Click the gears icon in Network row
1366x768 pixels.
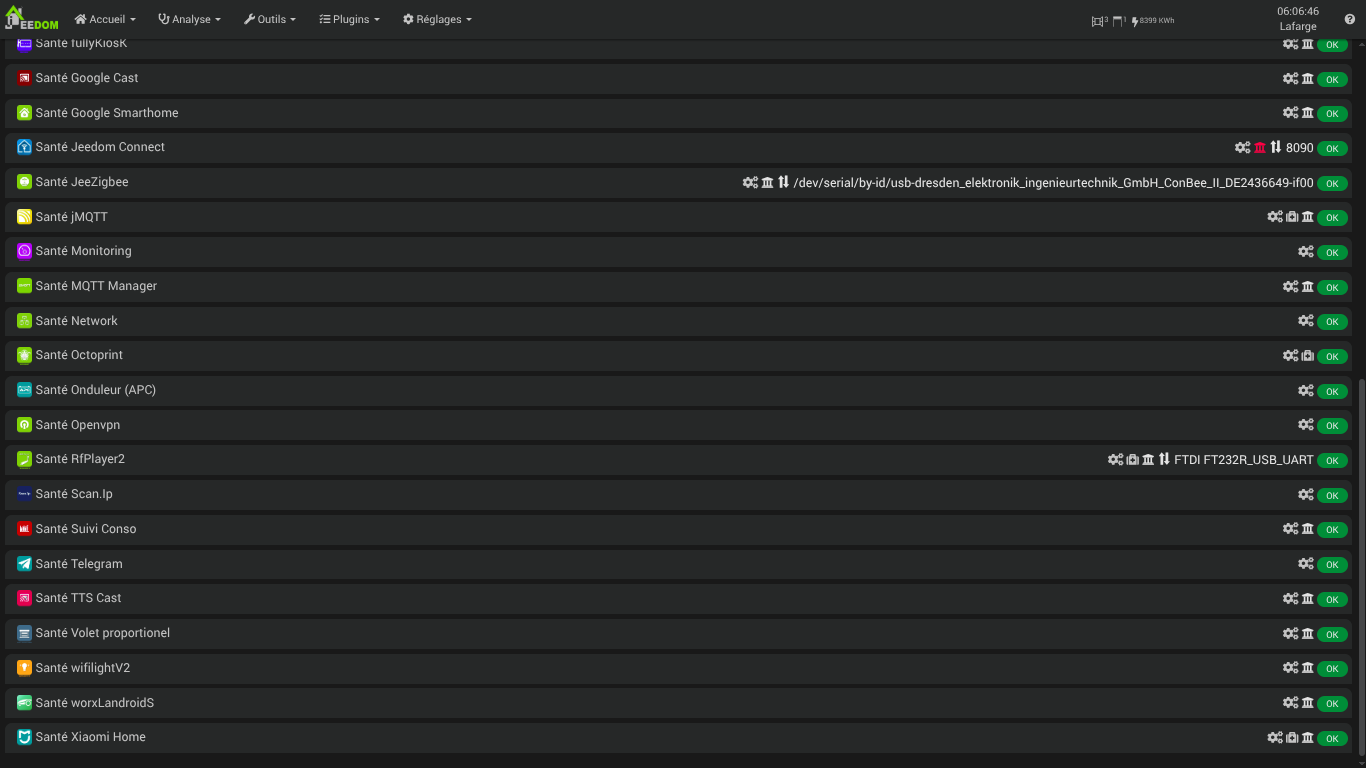(x=1306, y=321)
